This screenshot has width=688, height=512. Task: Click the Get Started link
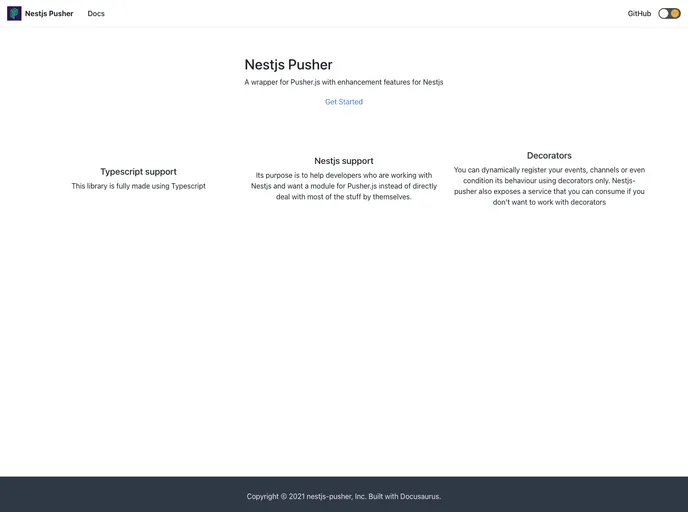pos(344,102)
